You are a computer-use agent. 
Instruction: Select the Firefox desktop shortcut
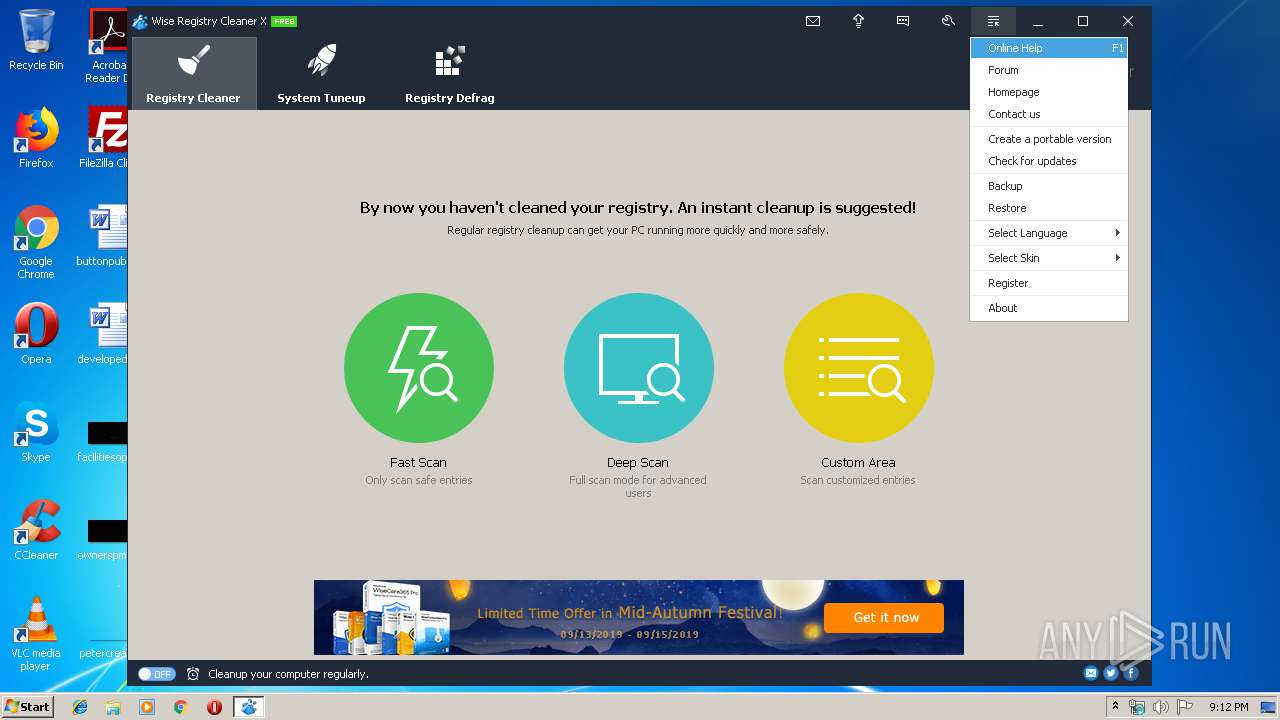[36, 137]
